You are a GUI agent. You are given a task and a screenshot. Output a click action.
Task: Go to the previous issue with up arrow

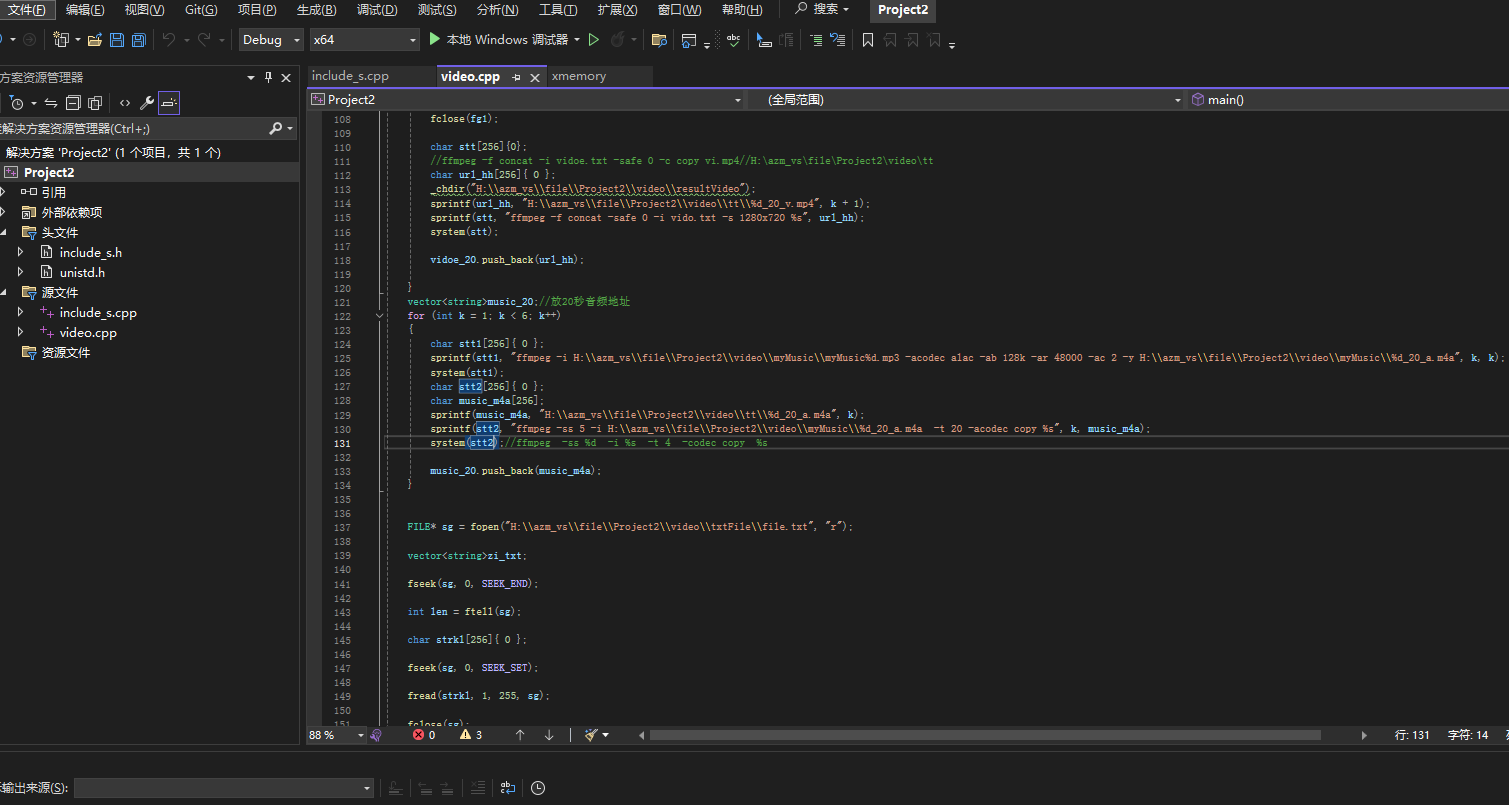pyautogui.click(x=520, y=735)
